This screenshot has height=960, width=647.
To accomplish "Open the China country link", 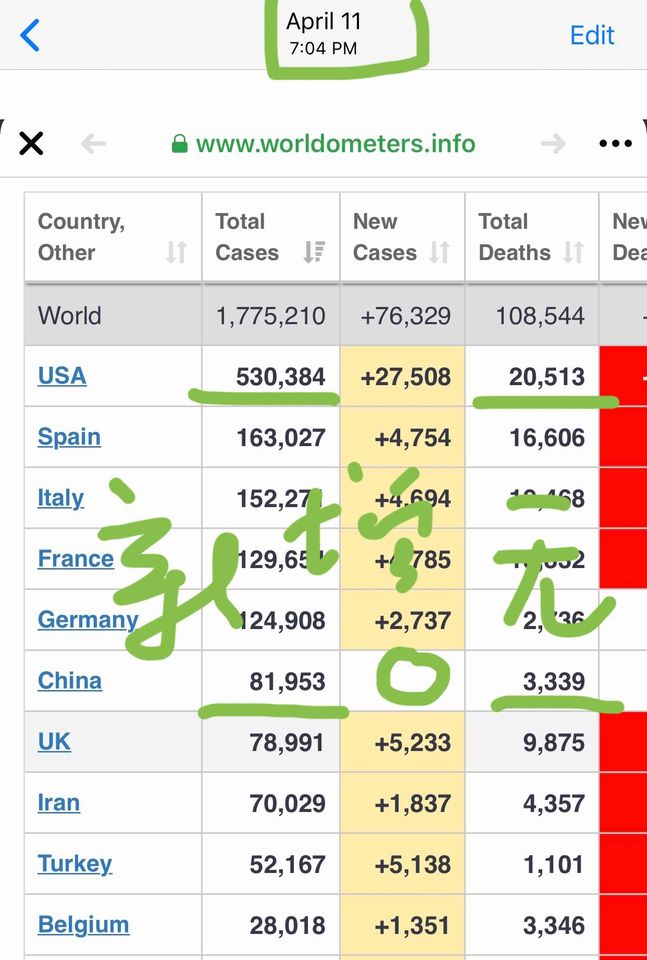I will coord(70,681).
